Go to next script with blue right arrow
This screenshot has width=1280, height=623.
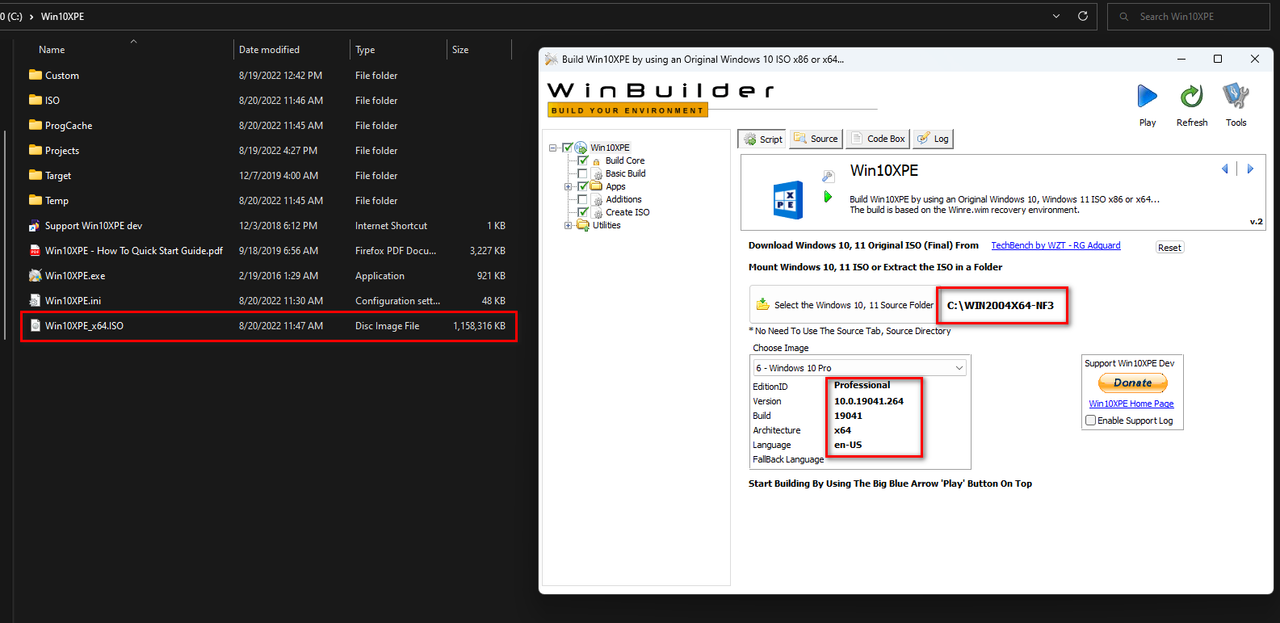pyautogui.click(x=1250, y=169)
